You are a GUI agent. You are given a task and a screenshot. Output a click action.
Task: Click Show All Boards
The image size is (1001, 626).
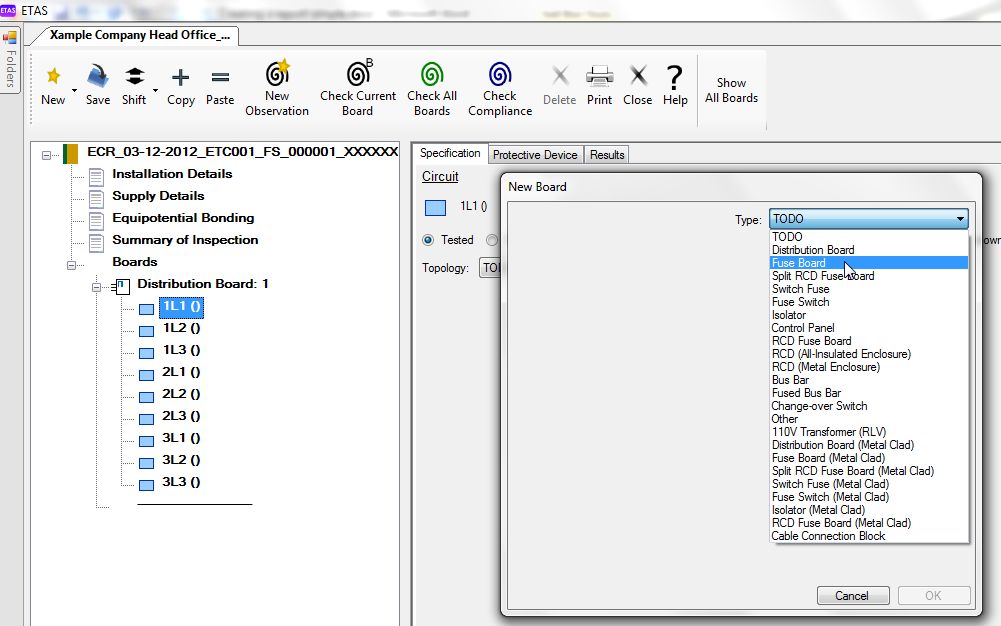(732, 90)
